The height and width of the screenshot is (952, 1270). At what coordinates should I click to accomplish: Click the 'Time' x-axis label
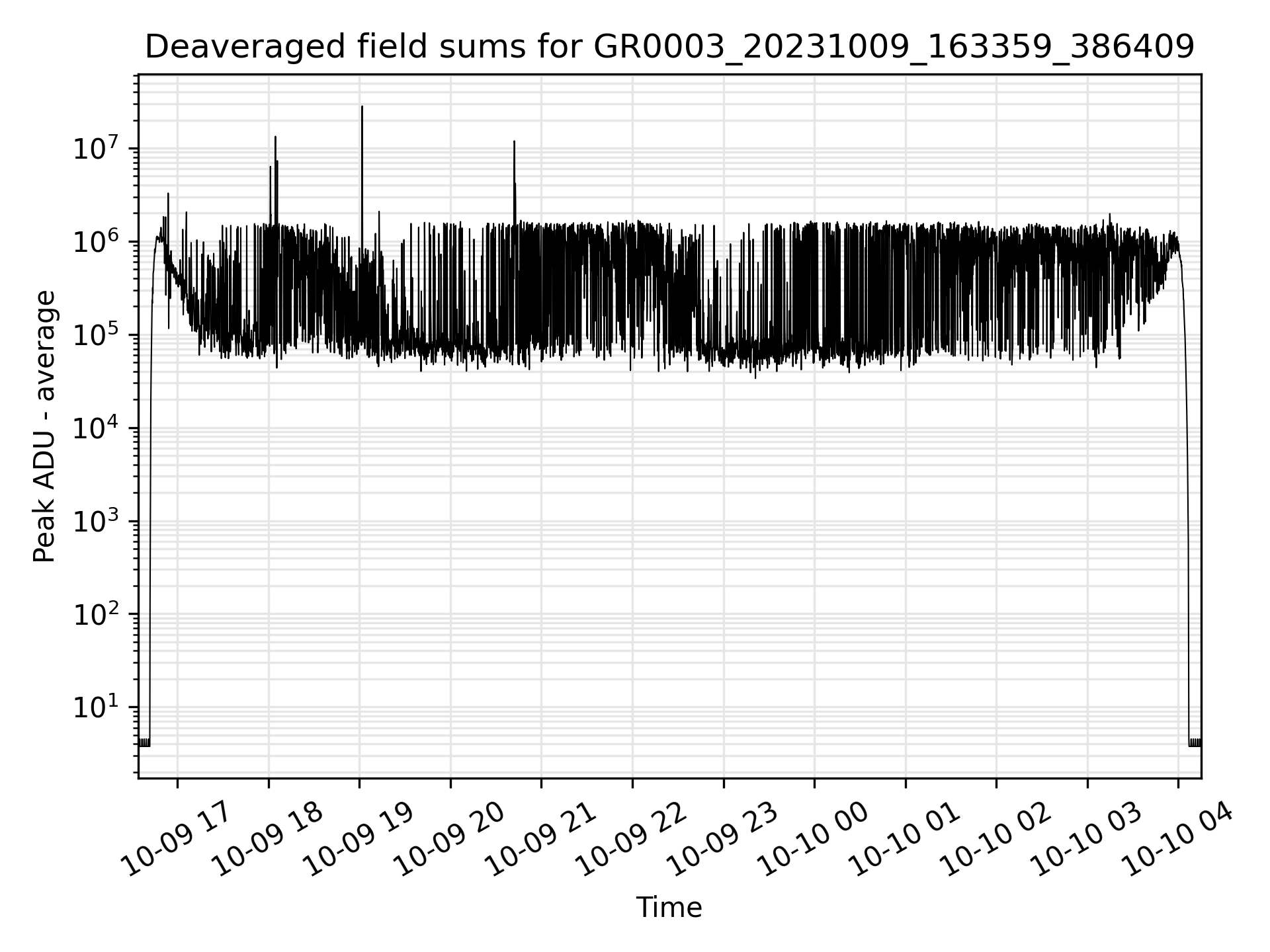tap(669, 908)
